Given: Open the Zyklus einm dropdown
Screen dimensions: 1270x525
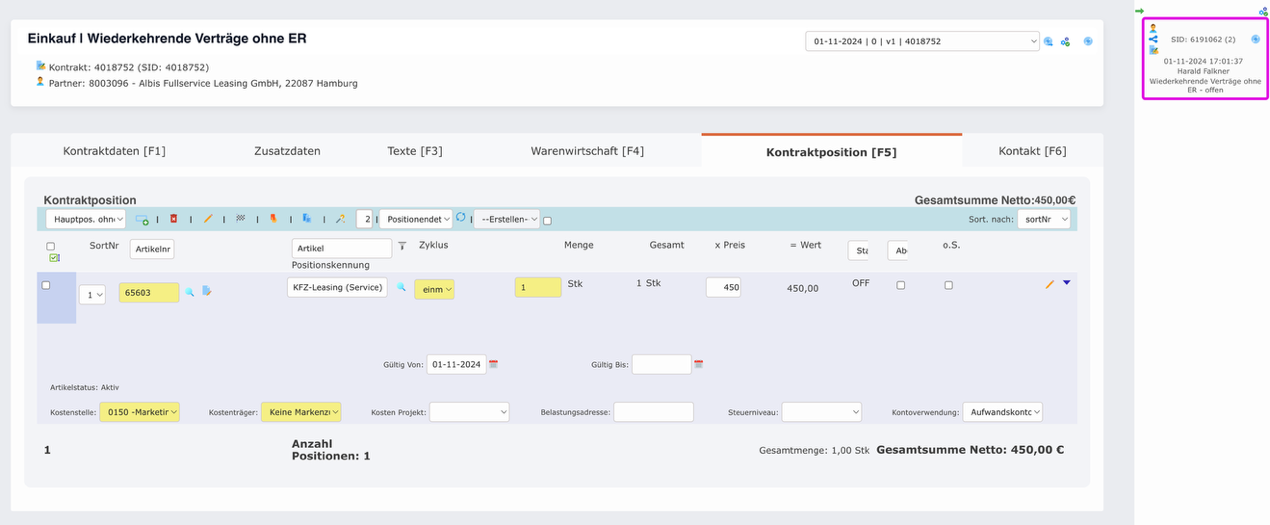Looking at the screenshot, I should [x=434, y=289].
